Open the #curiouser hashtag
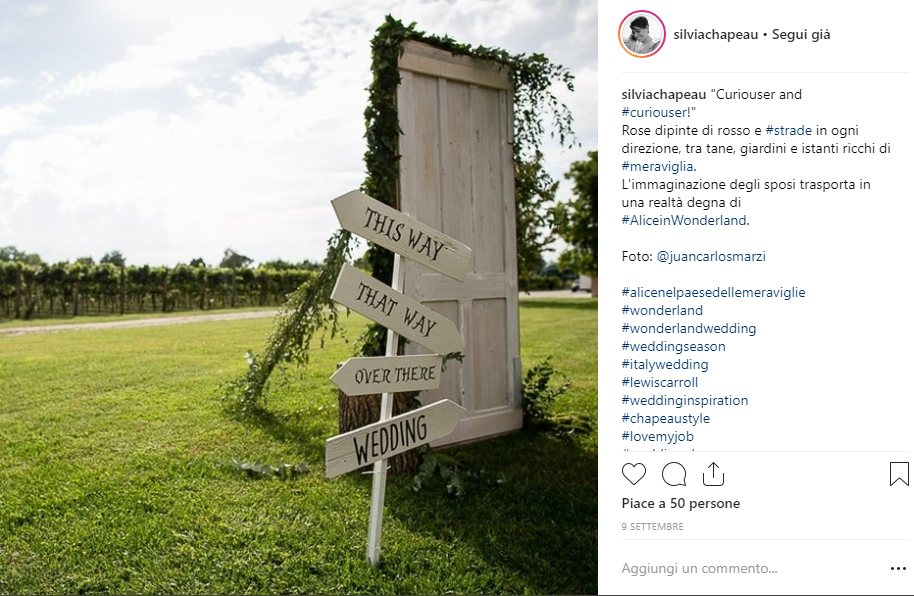The image size is (914, 596). tap(655, 113)
